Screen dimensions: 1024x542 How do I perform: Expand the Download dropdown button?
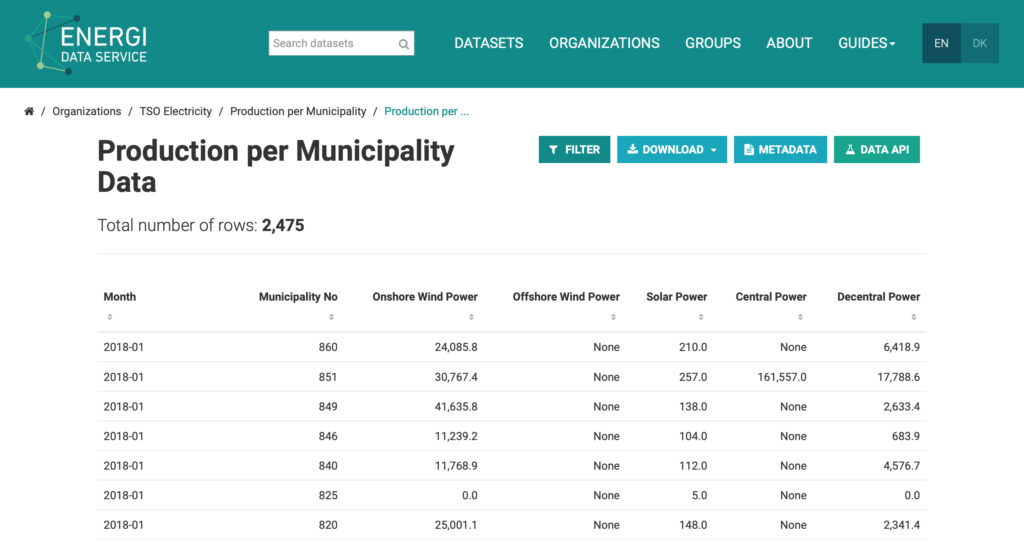pyautogui.click(x=671, y=150)
